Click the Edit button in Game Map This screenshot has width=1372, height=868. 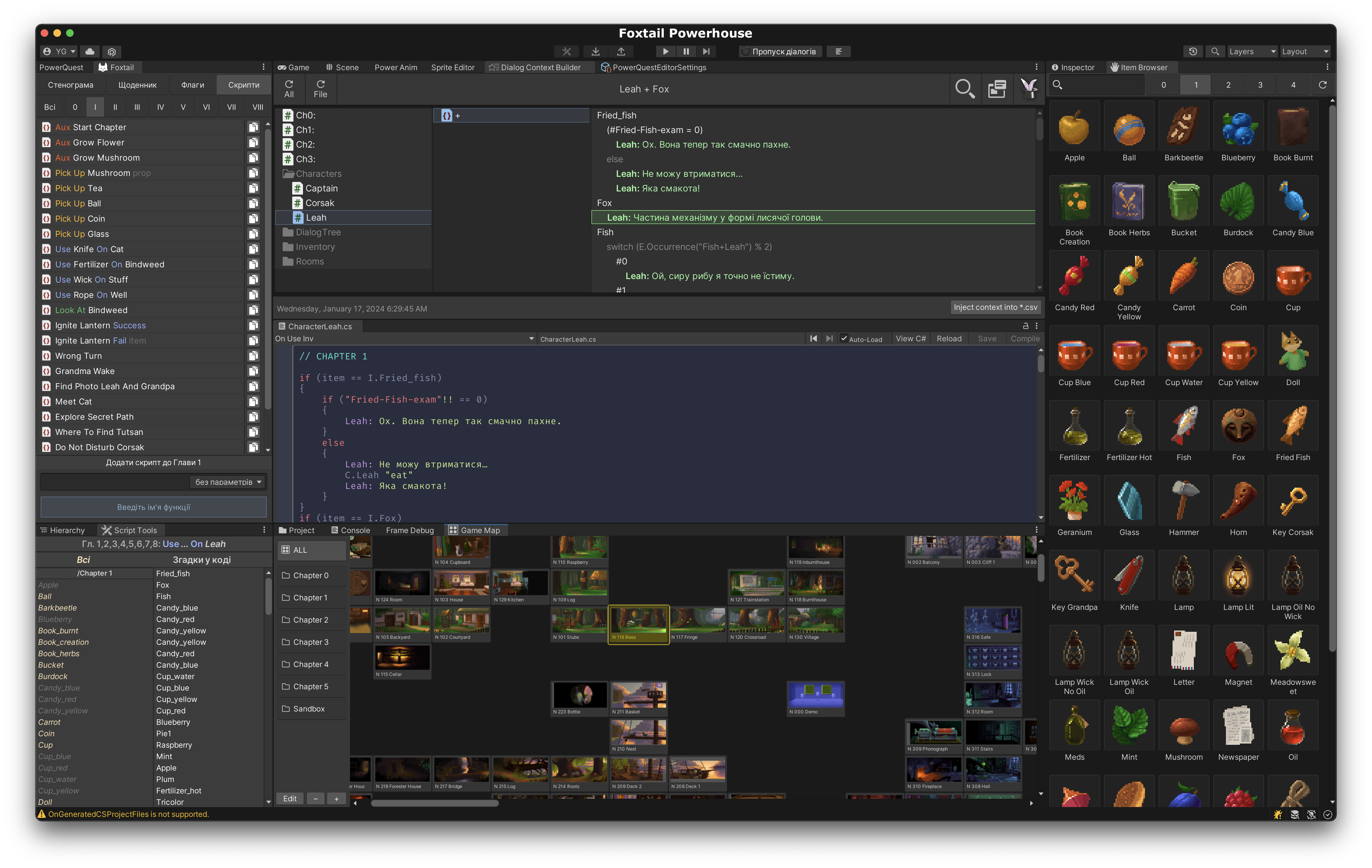pos(289,798)
